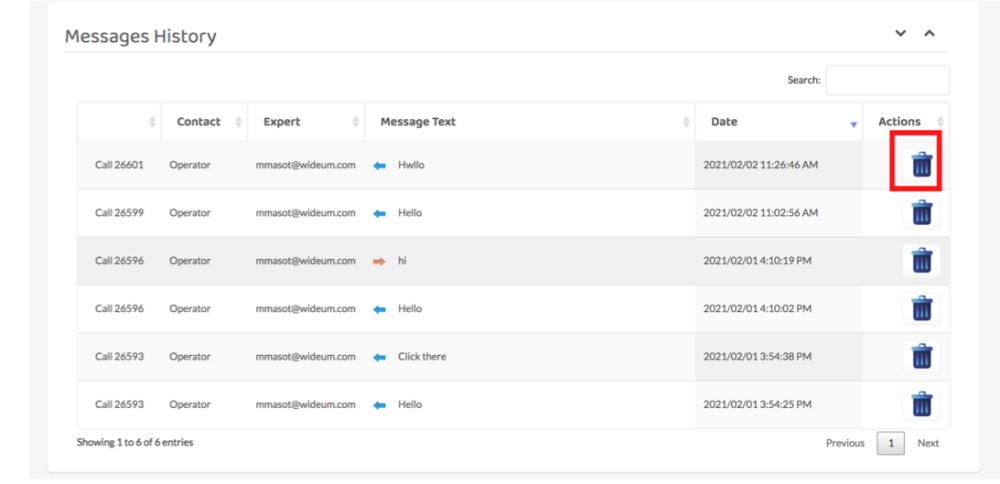
Task: Click the orange arrow beside "hi"
Action: [x=380, y=261]
